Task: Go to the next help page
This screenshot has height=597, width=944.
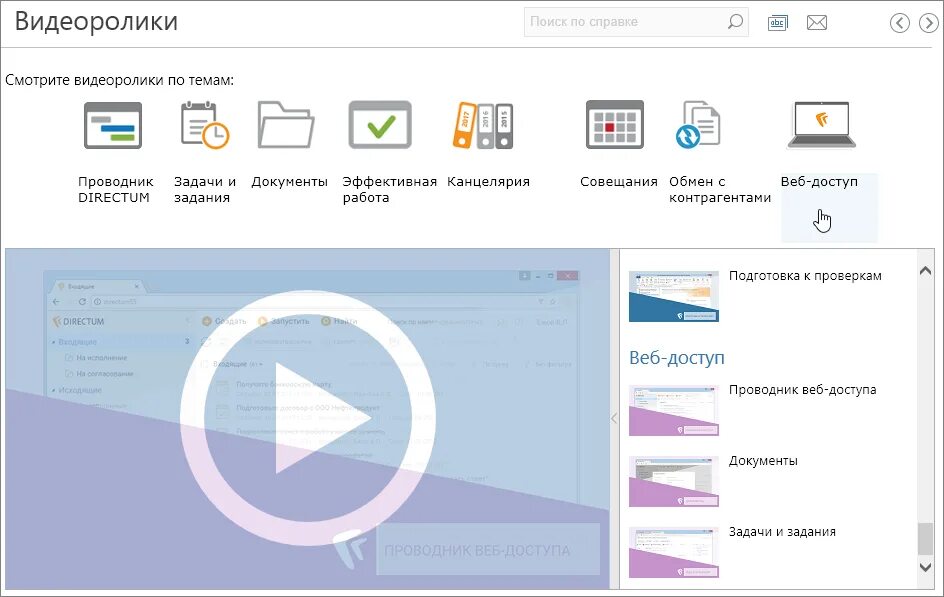Action: [x=928, y=23]
